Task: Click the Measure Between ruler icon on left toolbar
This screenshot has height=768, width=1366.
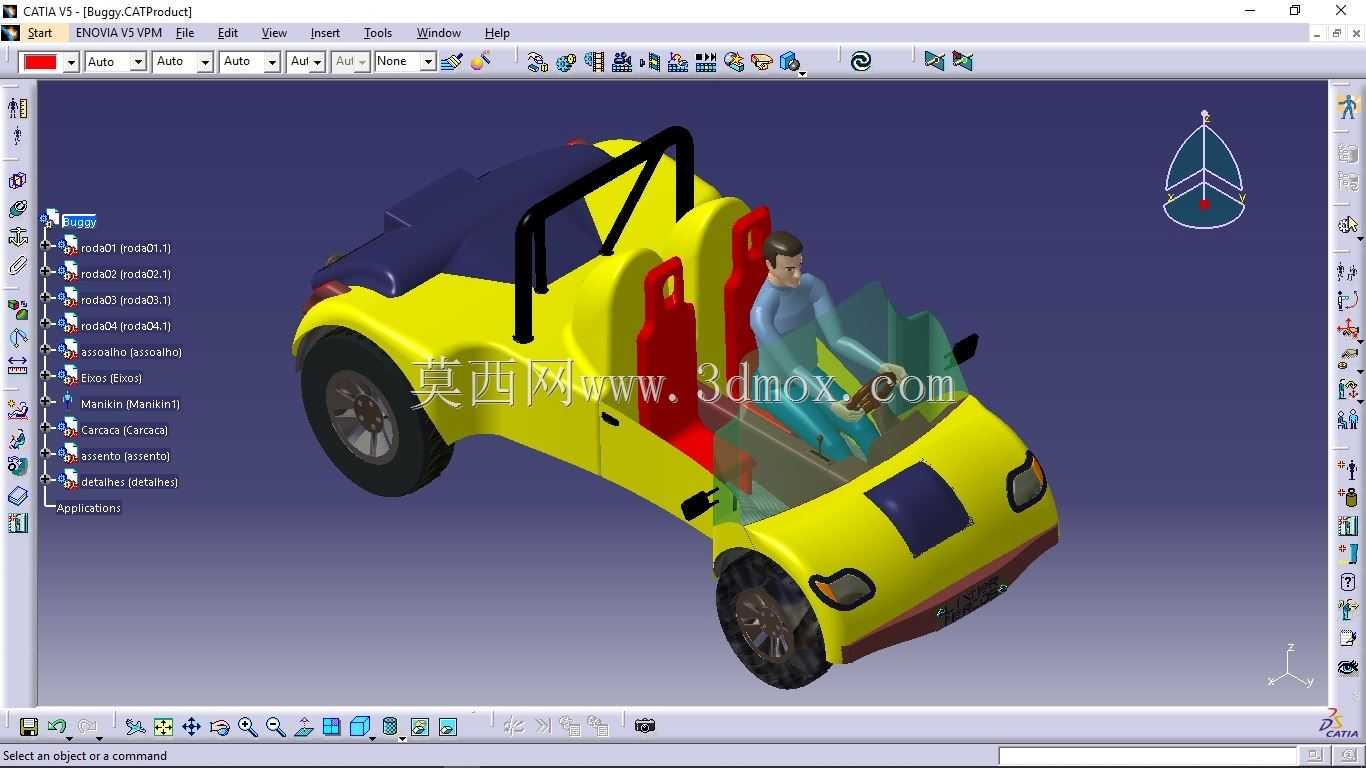Action: point(18,366)
